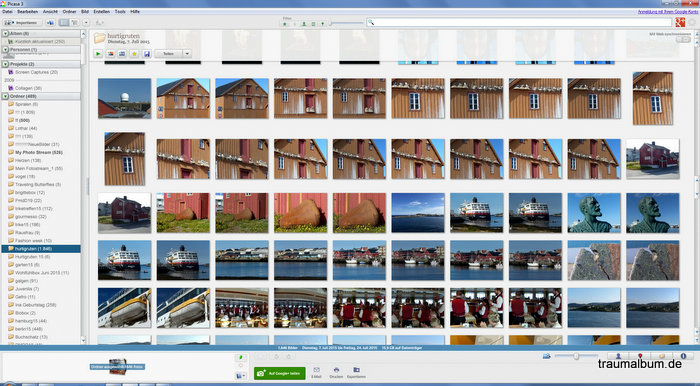Star photos using the yellow star icon

click(134, 54)
